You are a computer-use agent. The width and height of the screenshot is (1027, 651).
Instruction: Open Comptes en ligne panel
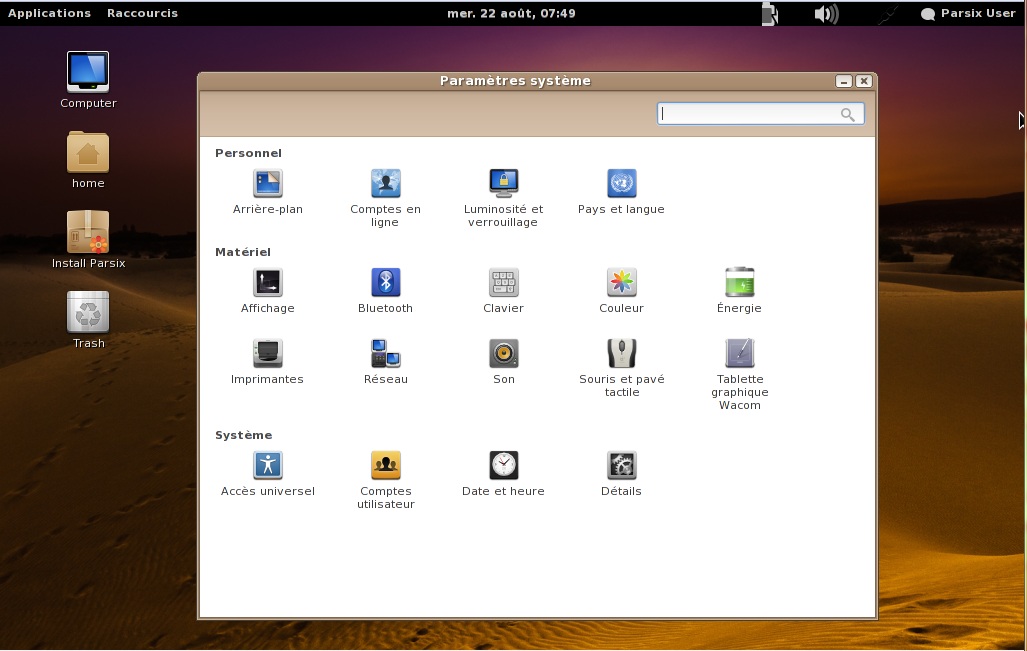tap(385, 198)
